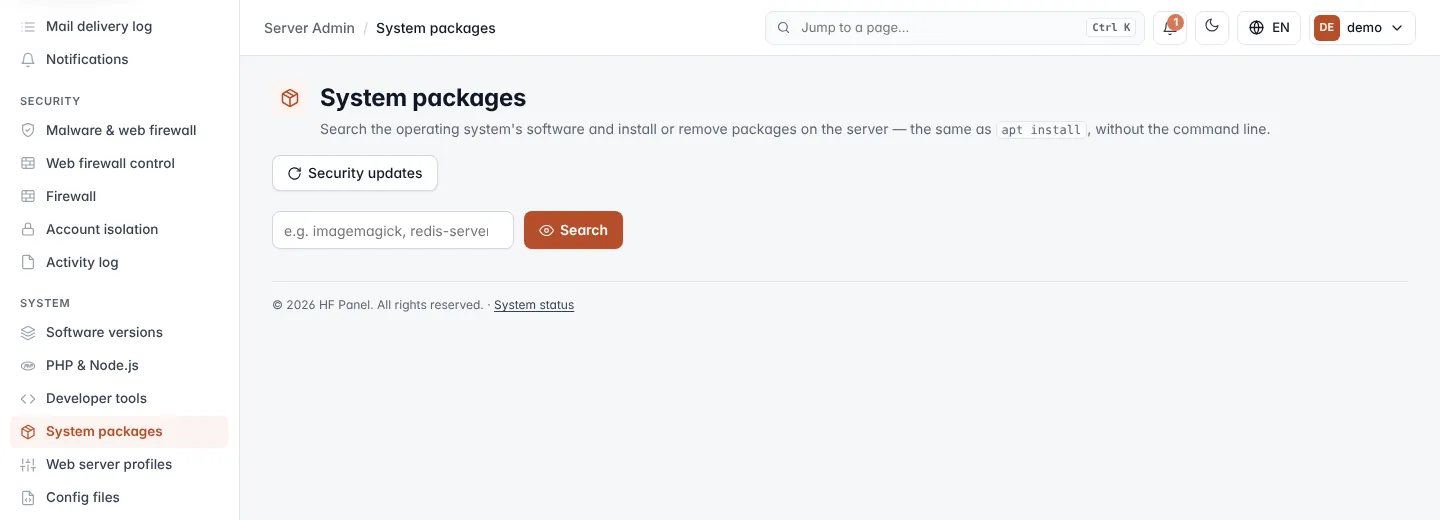Open Malware & web firewall page
This screenshot has height=520, width=1440.
(x=119, y=130)
